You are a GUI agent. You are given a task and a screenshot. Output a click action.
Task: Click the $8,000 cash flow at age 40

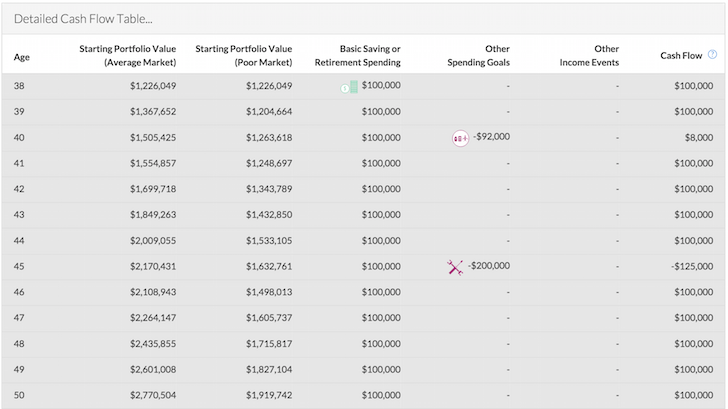[699, 137]
